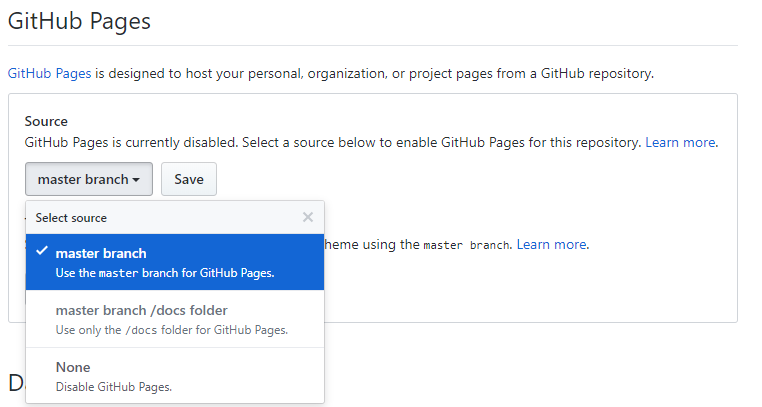The height and width of the screenshot is (407, 762).
Task: Click the Save button
Action: click(x=189, y=179)
